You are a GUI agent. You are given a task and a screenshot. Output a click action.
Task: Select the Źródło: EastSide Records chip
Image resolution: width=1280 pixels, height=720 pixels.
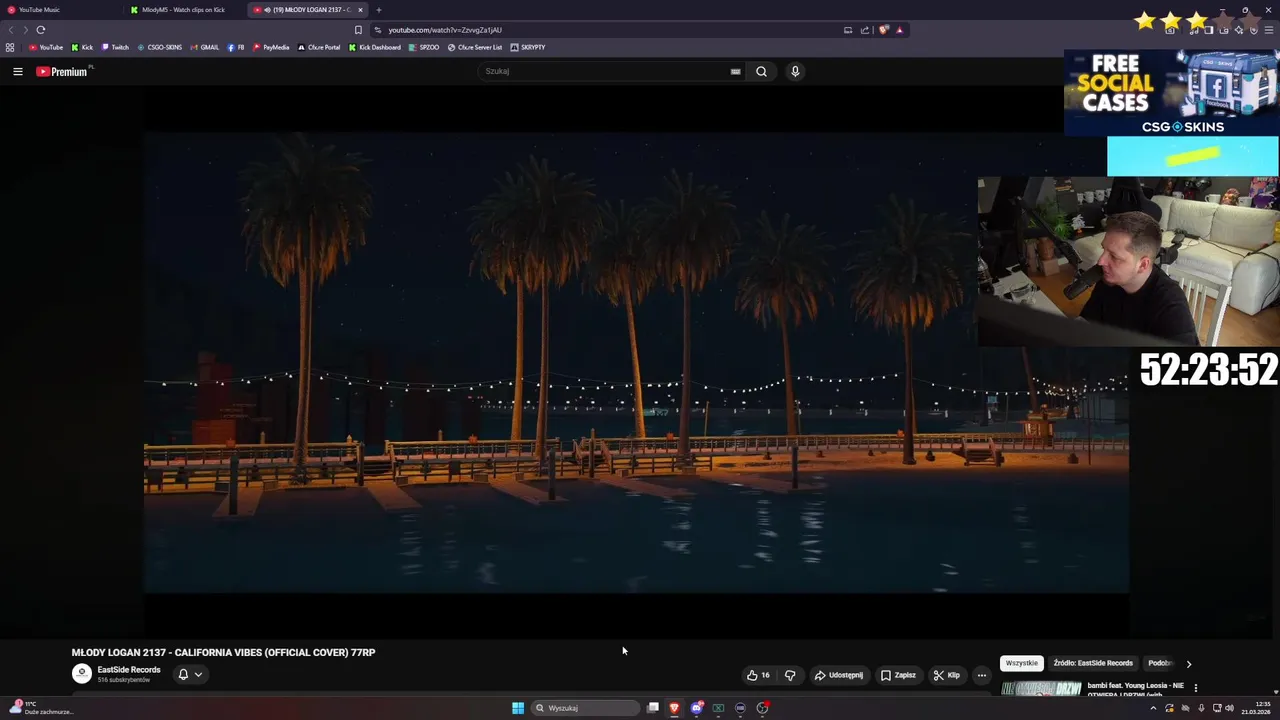tap(1093, 663)
